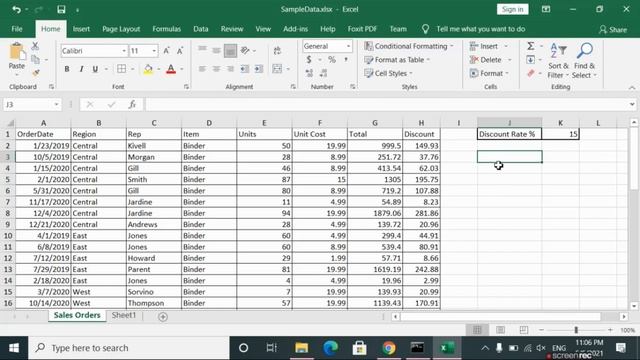The image size is (640, 360).
Task: Adjust the zoom slider handle
Action: click(576, 330)
